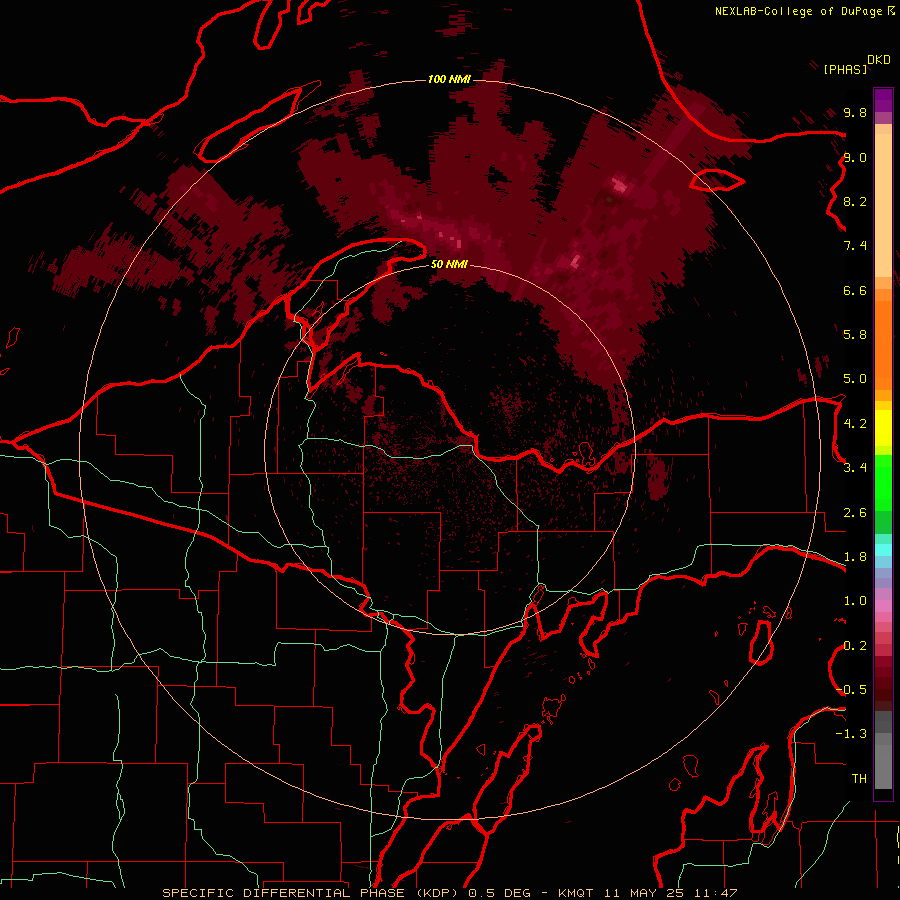This screenshot has height=900, width=900.
Task: Click the 4.2 scale value
Action: [855, 424]
